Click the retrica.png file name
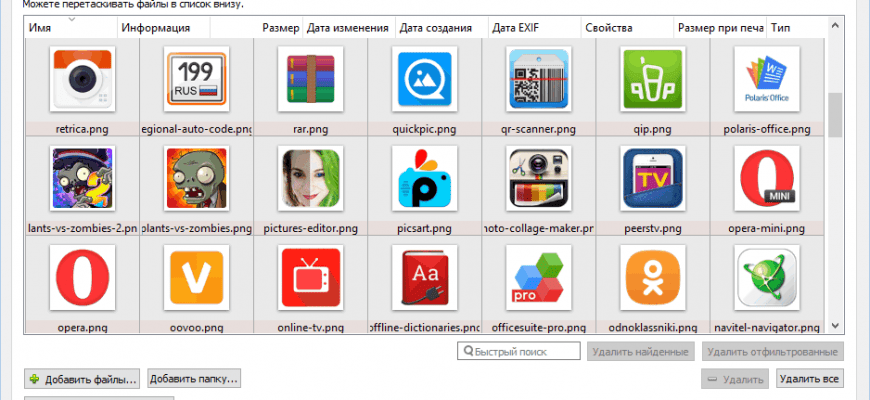Image resolution: width=870 pixels, height=400 pixels. 82,130
